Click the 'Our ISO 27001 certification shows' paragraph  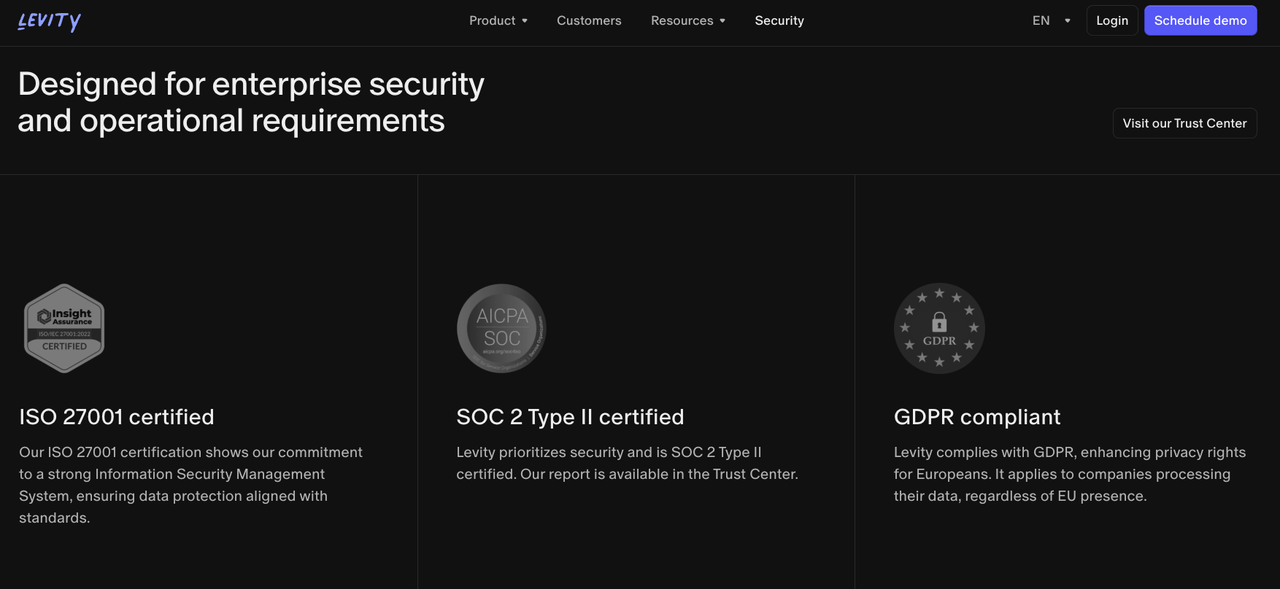(191, 485)
